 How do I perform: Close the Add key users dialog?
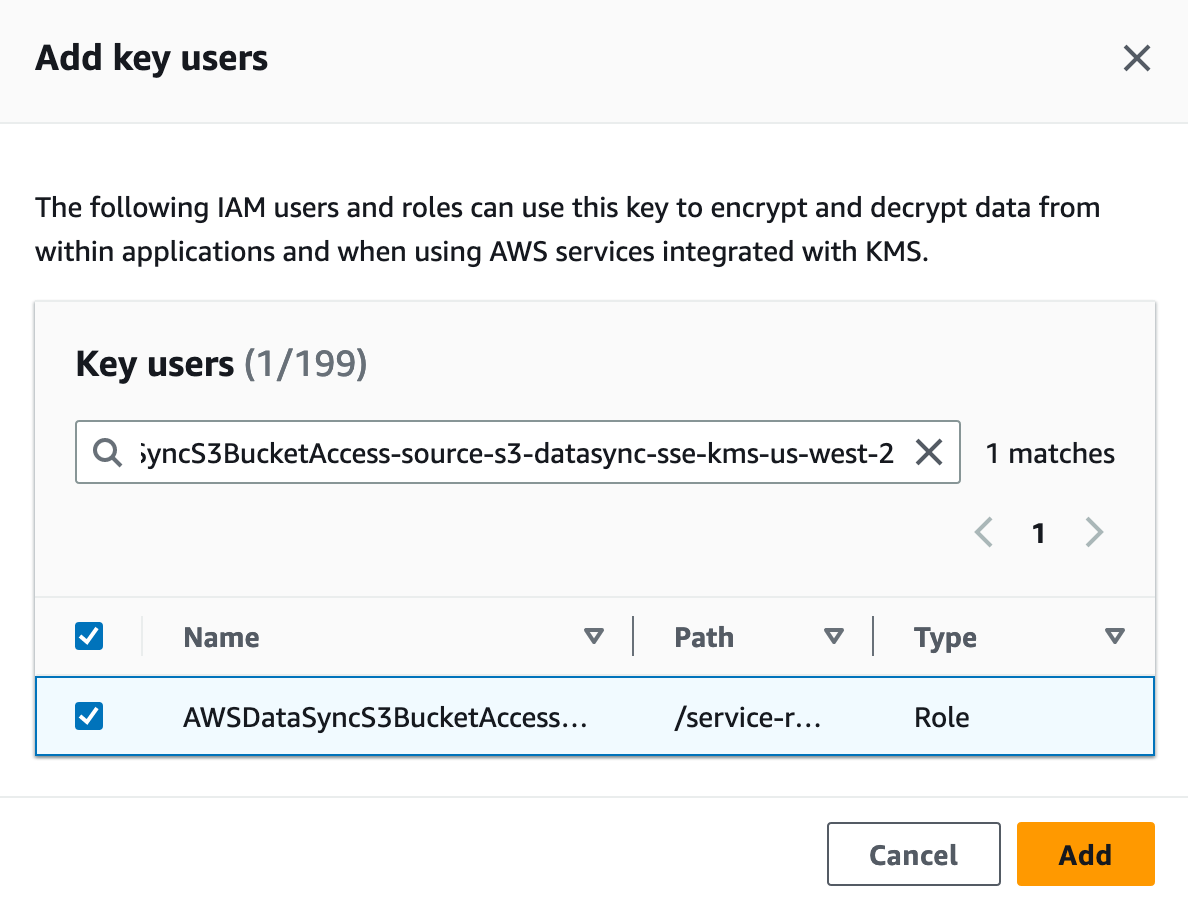pos(1136,58)
